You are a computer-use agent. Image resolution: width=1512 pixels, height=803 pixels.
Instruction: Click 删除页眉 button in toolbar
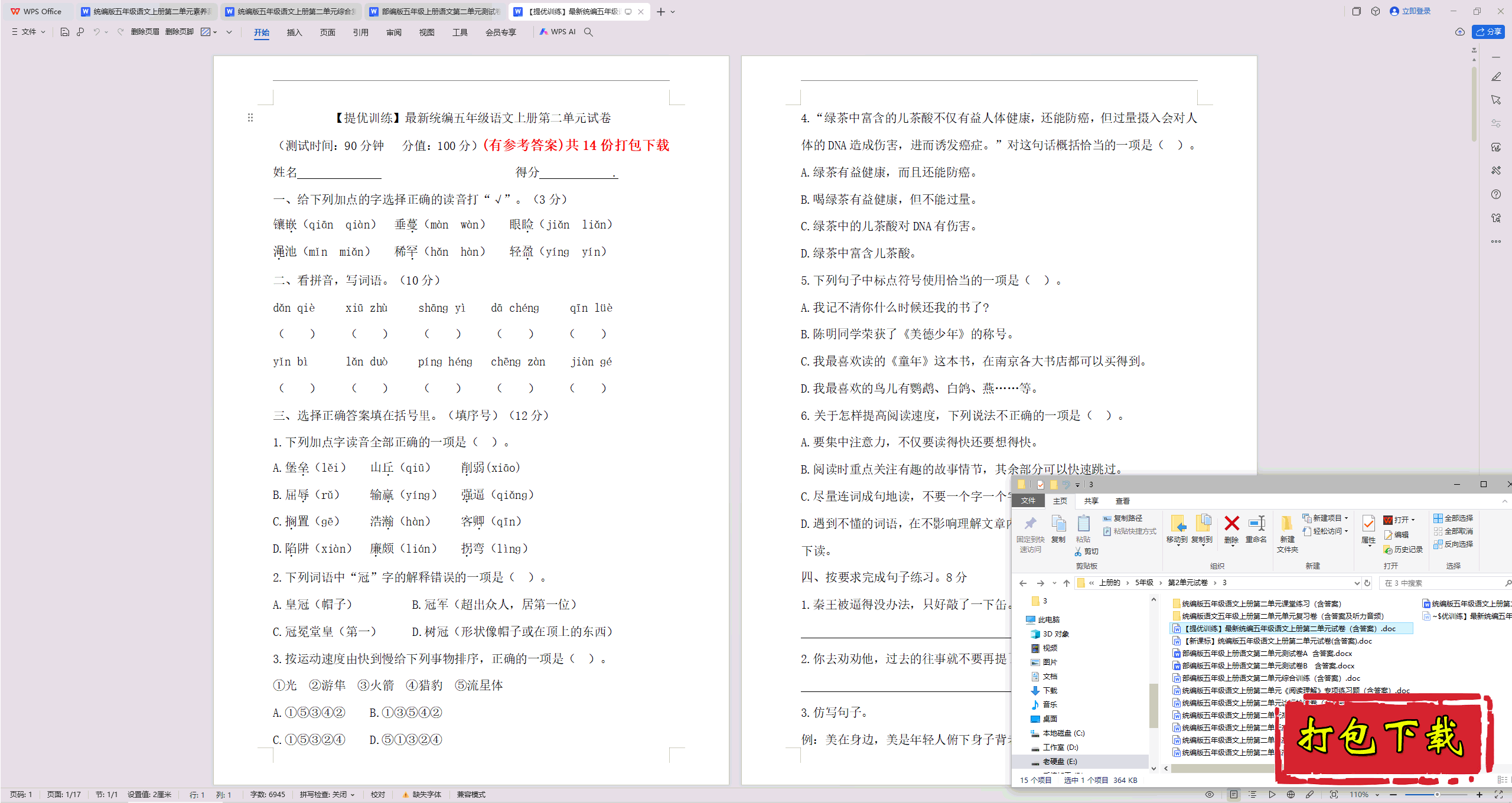pyautogui.click(x=145, y=32)
